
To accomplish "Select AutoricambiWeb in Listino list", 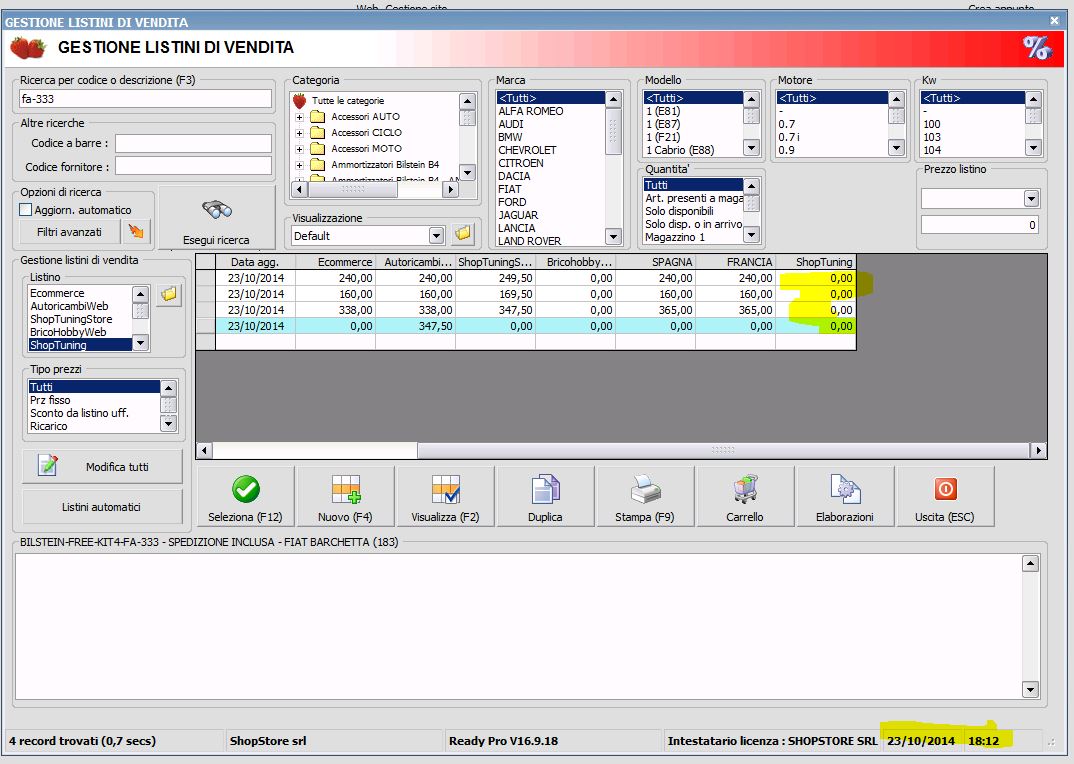I will [80, 306].
